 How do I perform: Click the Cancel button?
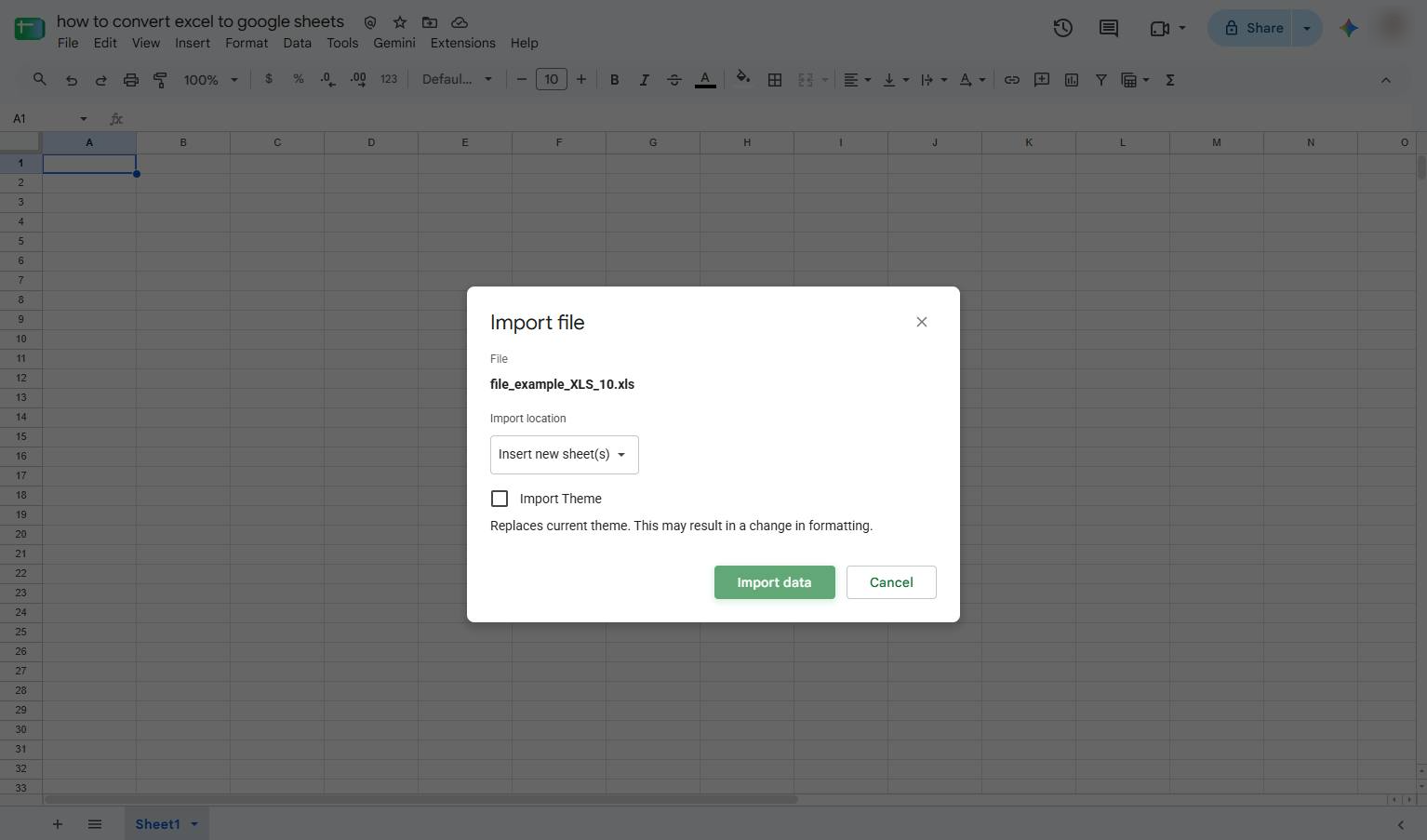[x=891, y=582]
